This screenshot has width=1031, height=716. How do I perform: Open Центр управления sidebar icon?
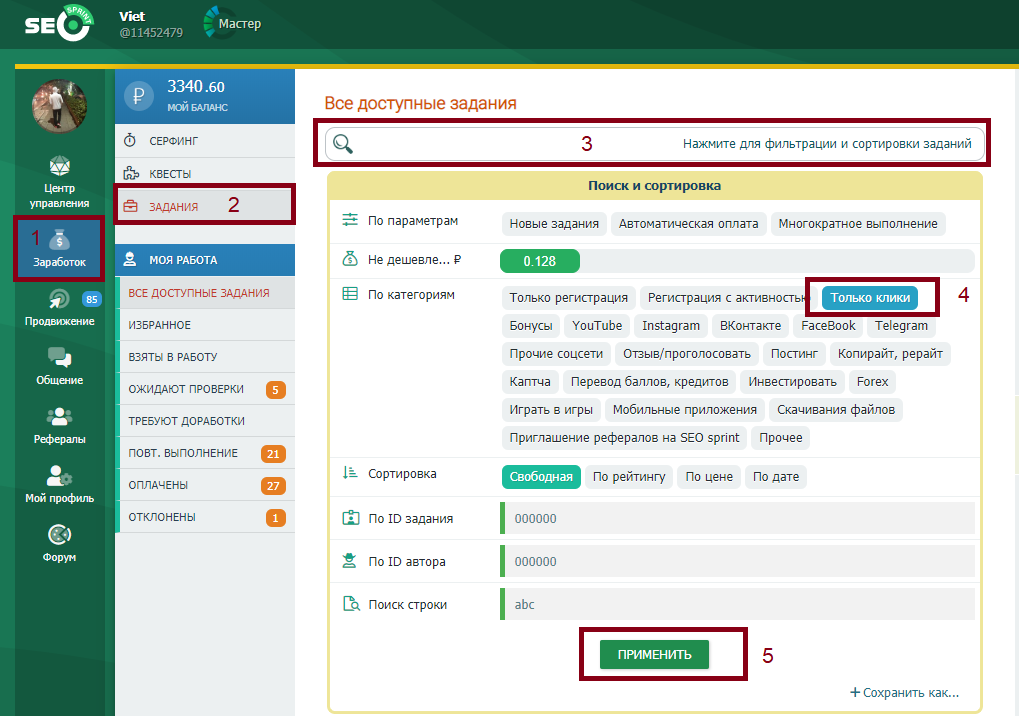pyautogui.click(x=59, y=167)
